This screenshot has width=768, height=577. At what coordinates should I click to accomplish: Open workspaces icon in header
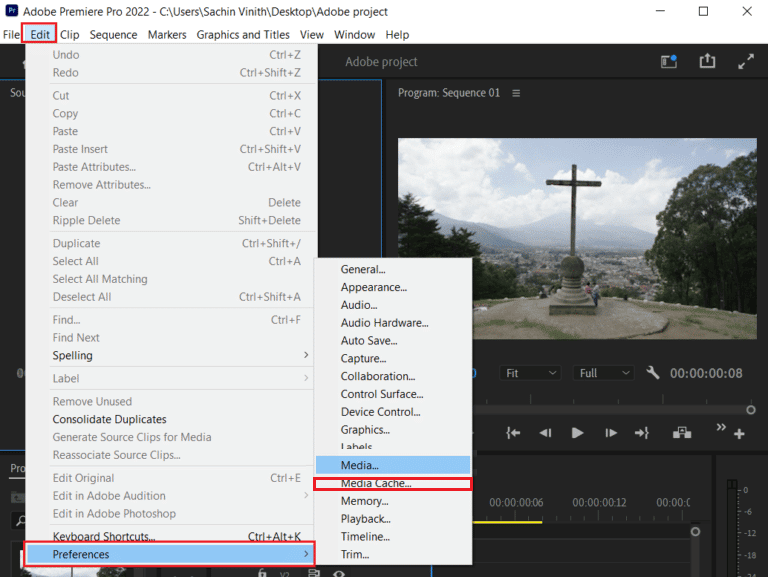coord(669,61)
